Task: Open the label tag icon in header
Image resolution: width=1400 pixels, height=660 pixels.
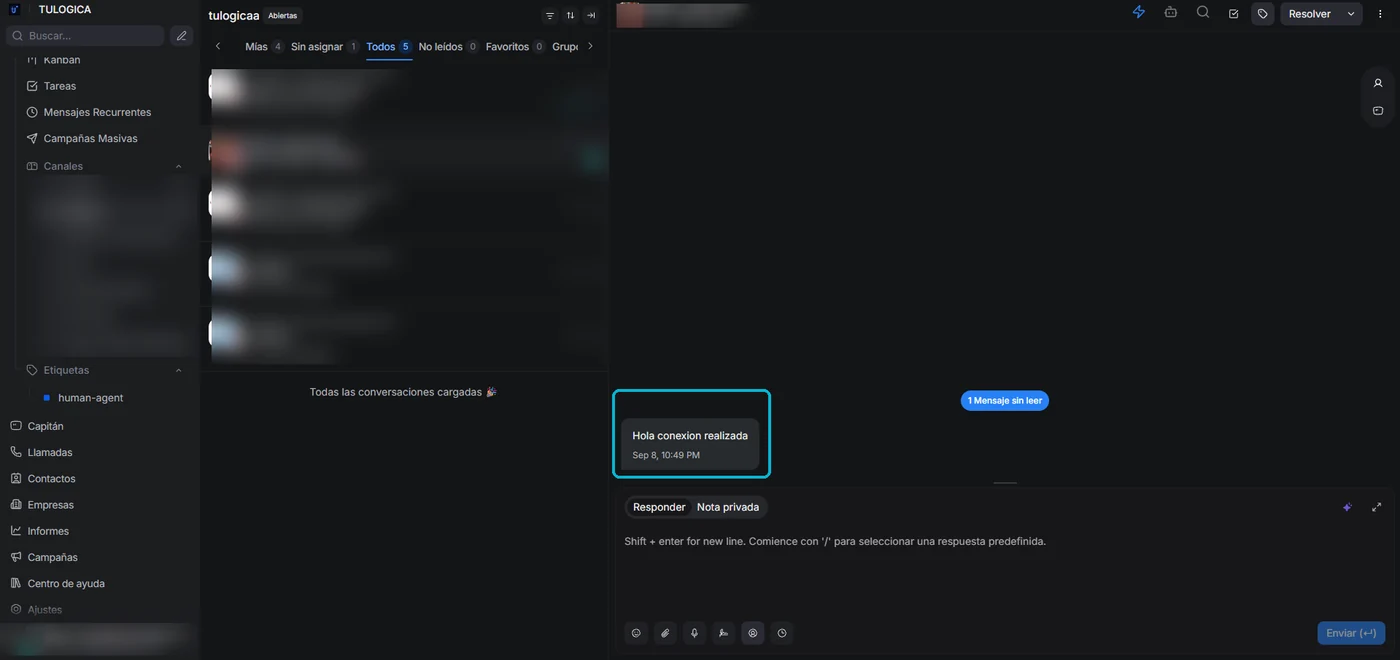Action: [1263, 14]
